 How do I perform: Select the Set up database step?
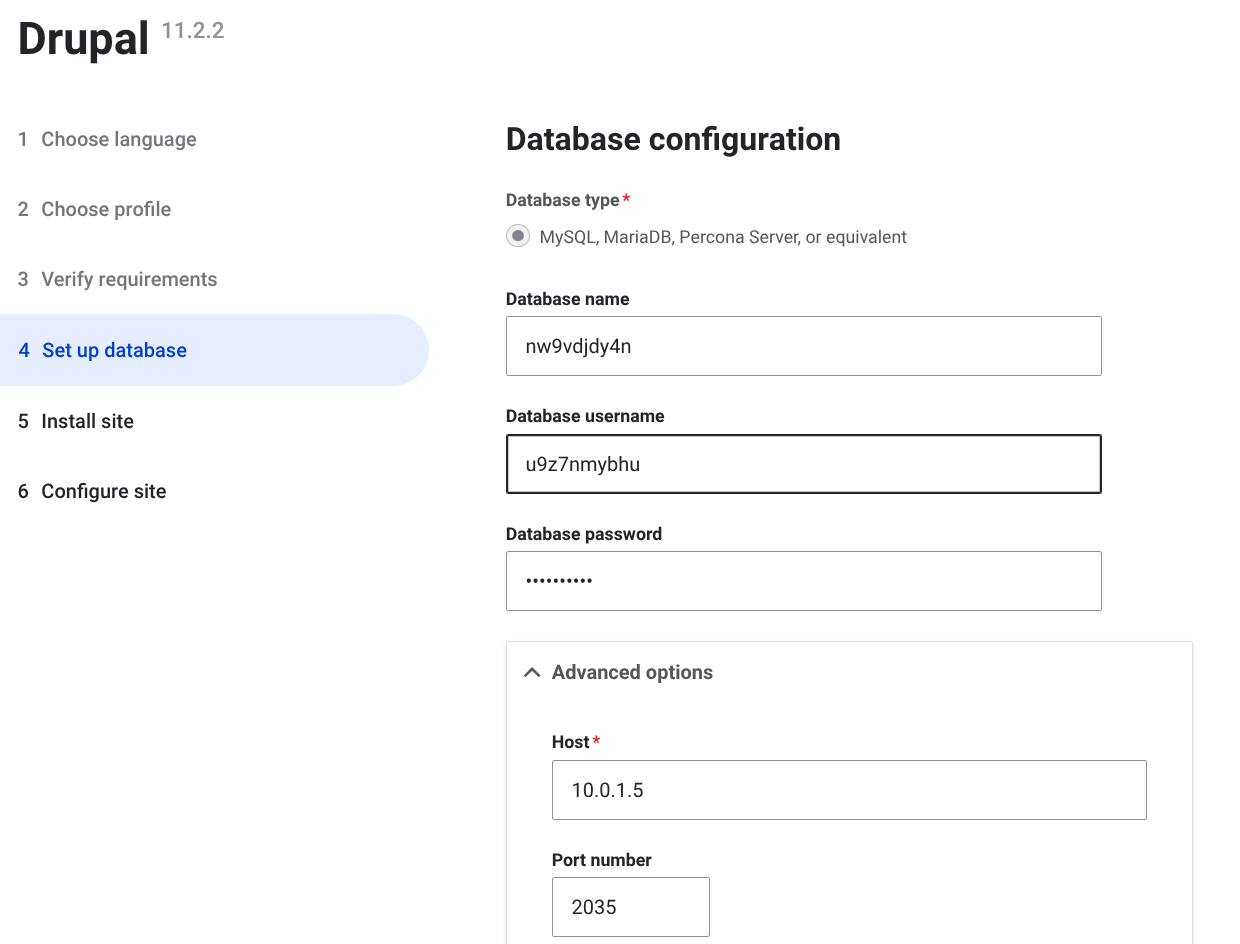point(114,351)
